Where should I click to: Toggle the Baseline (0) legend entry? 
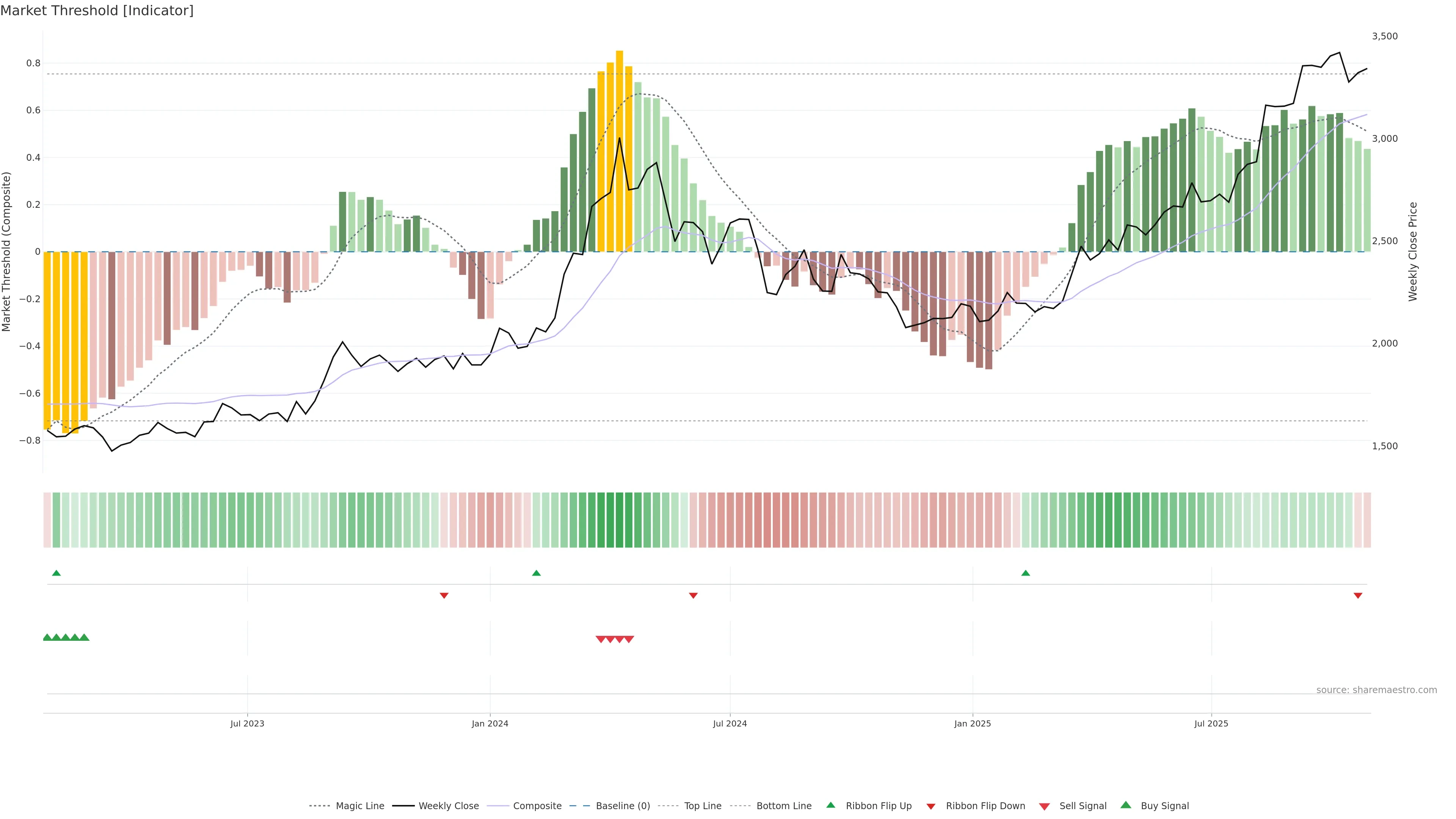(x=622, y=806)
